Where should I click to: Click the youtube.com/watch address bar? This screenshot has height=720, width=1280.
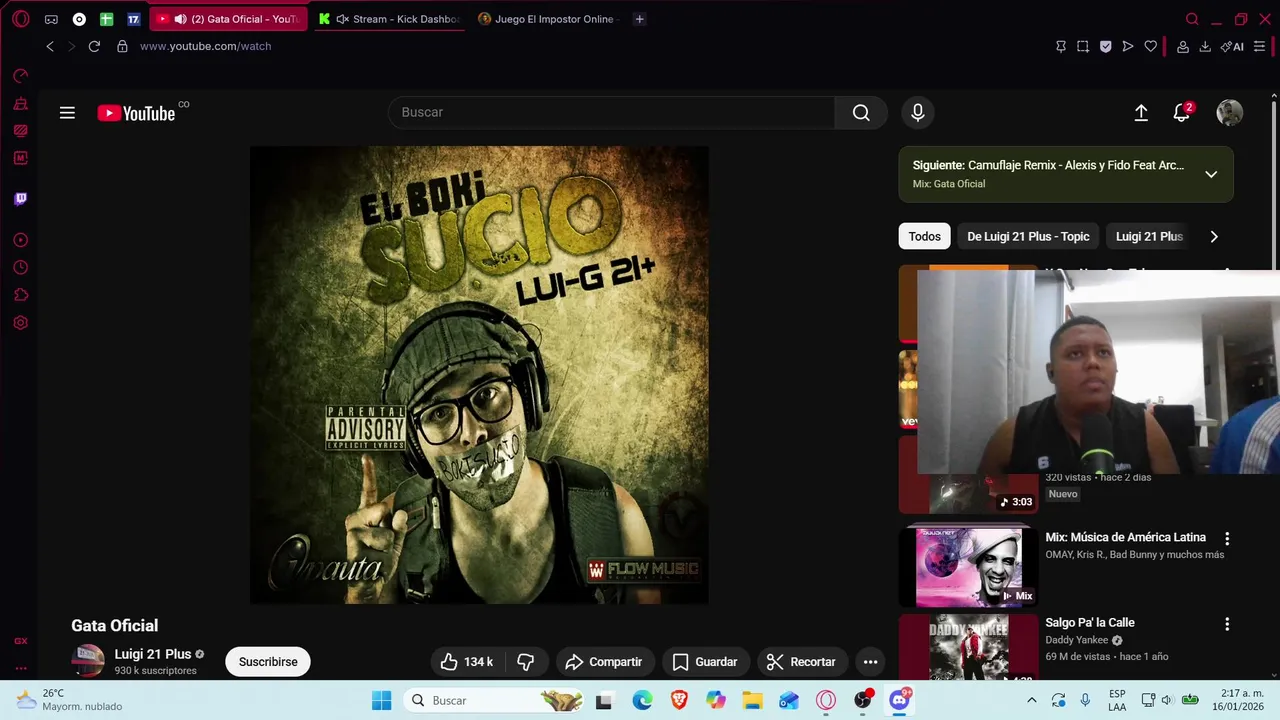tap(205, 46)
